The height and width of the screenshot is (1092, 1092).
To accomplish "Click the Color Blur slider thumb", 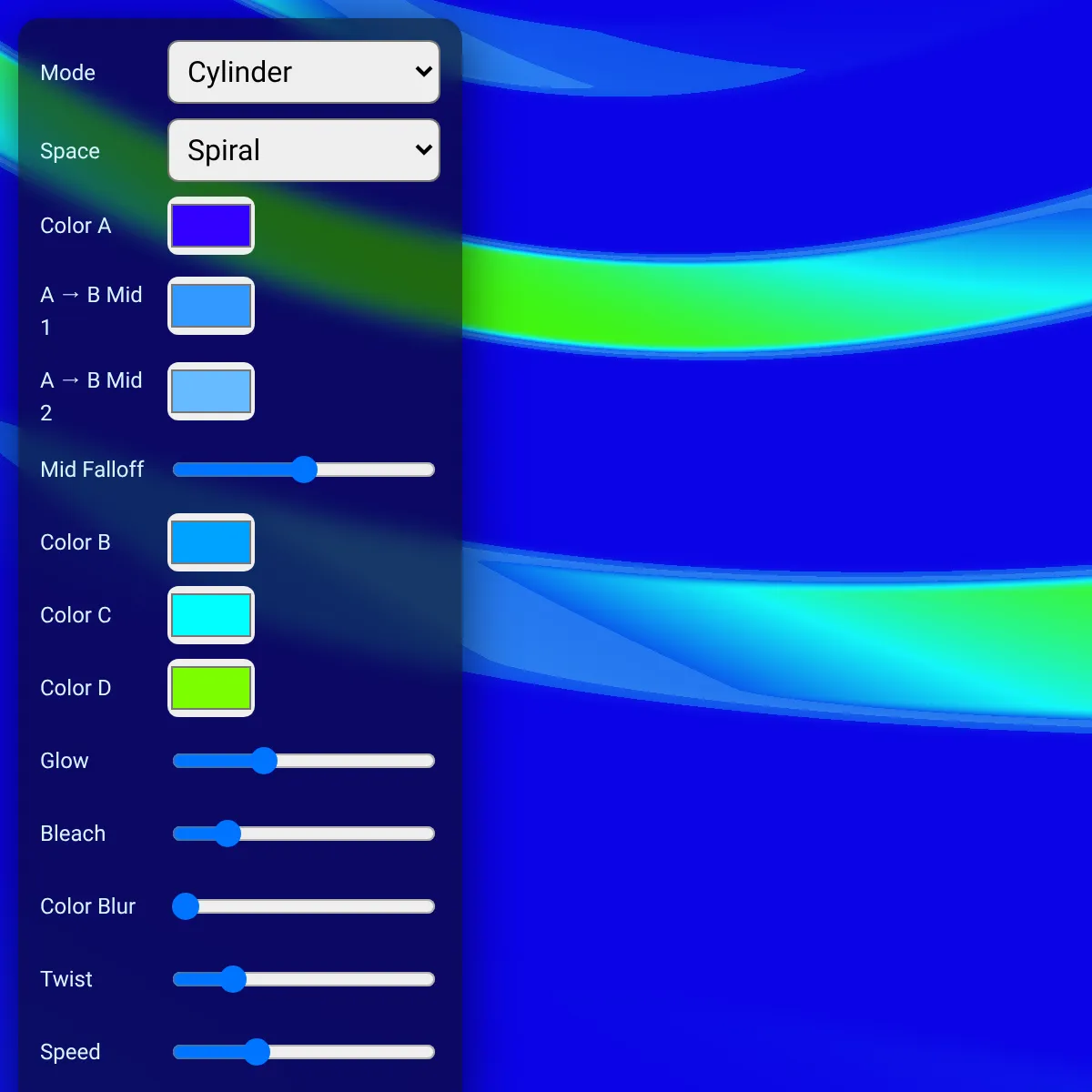I will coord(187,906).
